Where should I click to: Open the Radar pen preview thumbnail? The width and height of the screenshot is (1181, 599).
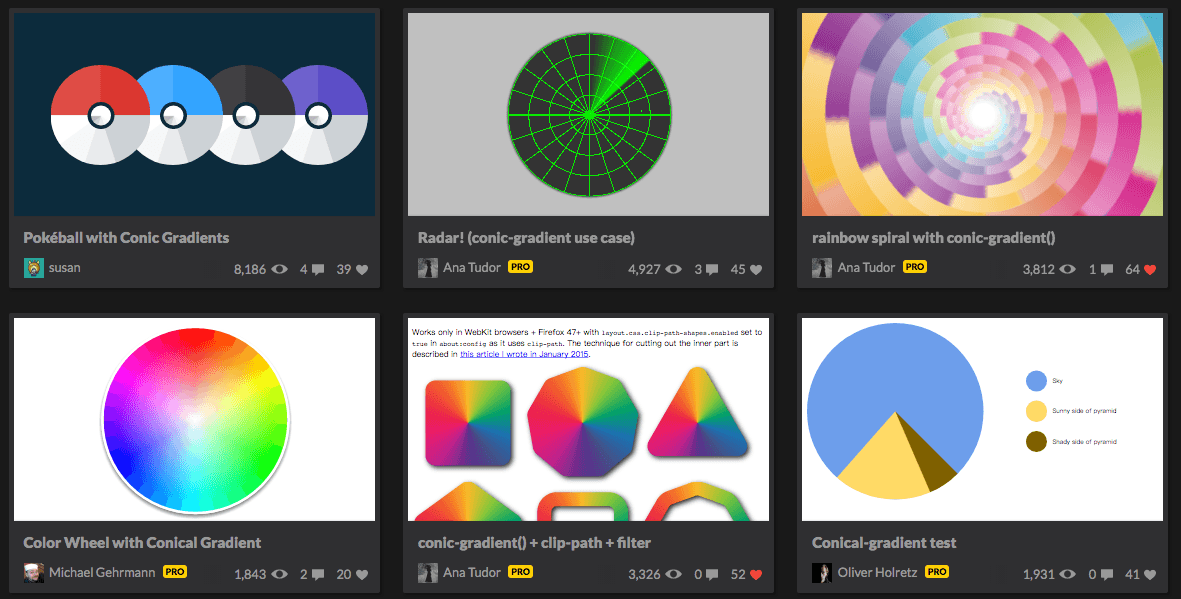(588, 115)
